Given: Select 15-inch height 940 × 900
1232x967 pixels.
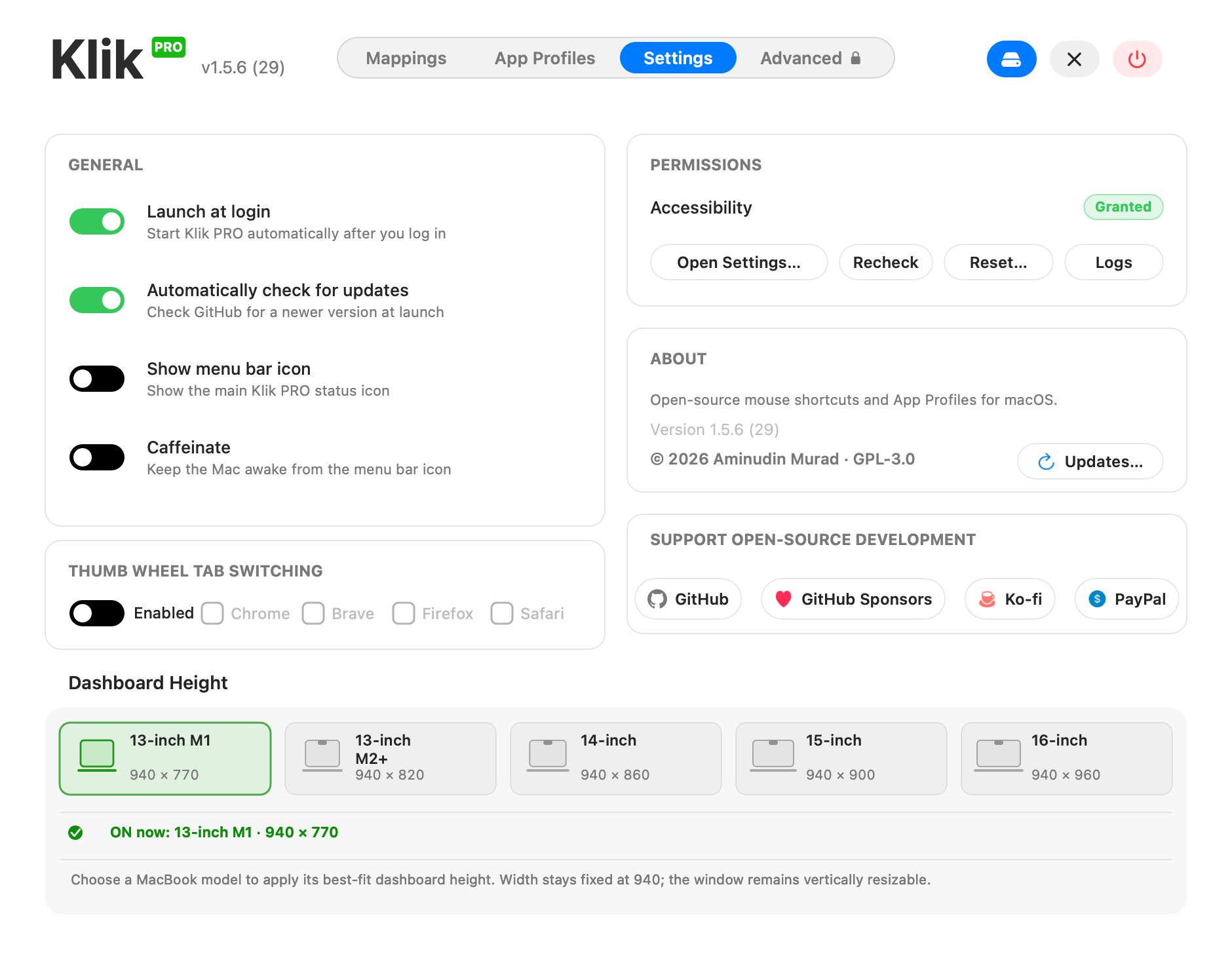Looking at the screenshot, I should pyautogui.click(x=841, y=759).
